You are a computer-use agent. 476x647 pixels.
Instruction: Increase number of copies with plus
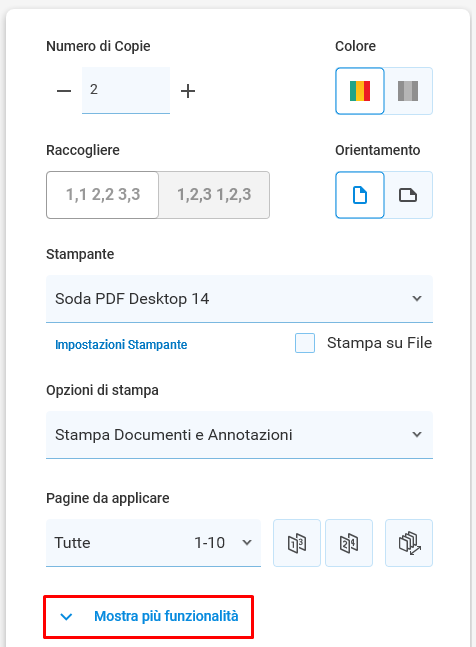coord(188,91)
